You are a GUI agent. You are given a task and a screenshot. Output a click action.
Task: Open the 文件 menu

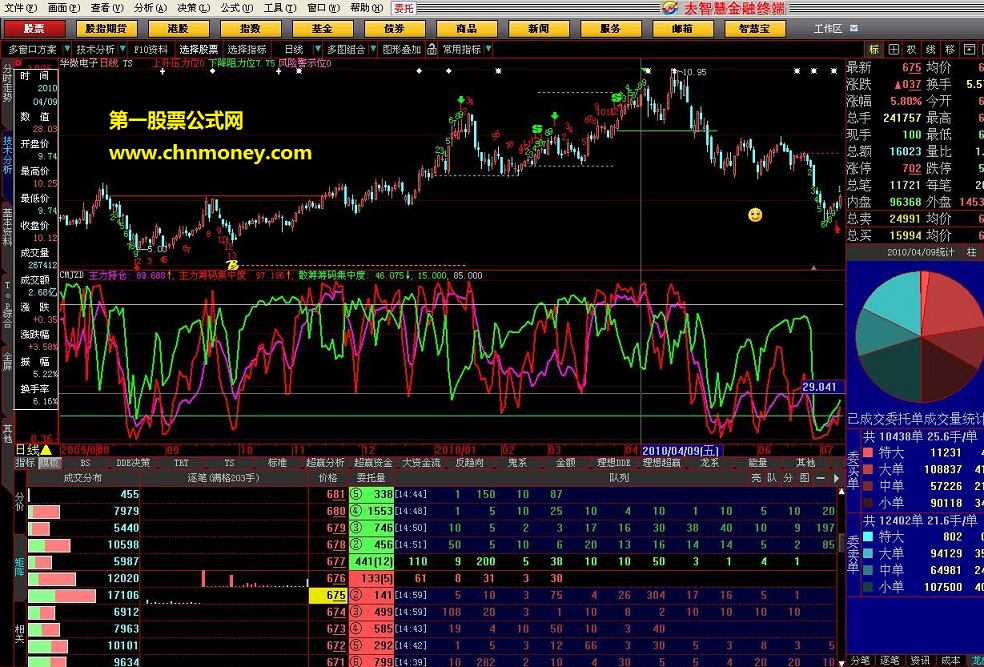tap(21, 8)
